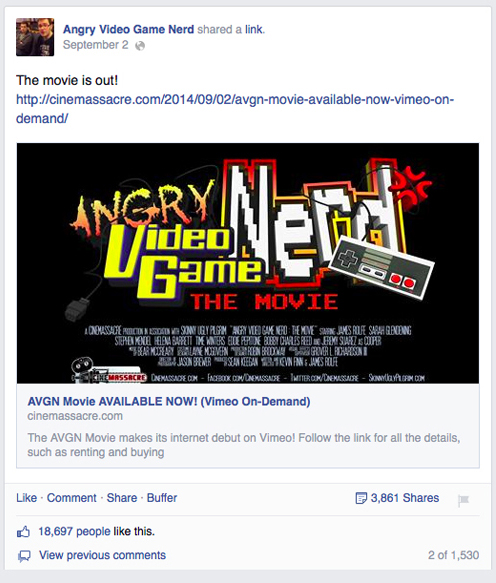496x583 pixels.
Task: Click the Comment action link
Action: coord(71,498)
